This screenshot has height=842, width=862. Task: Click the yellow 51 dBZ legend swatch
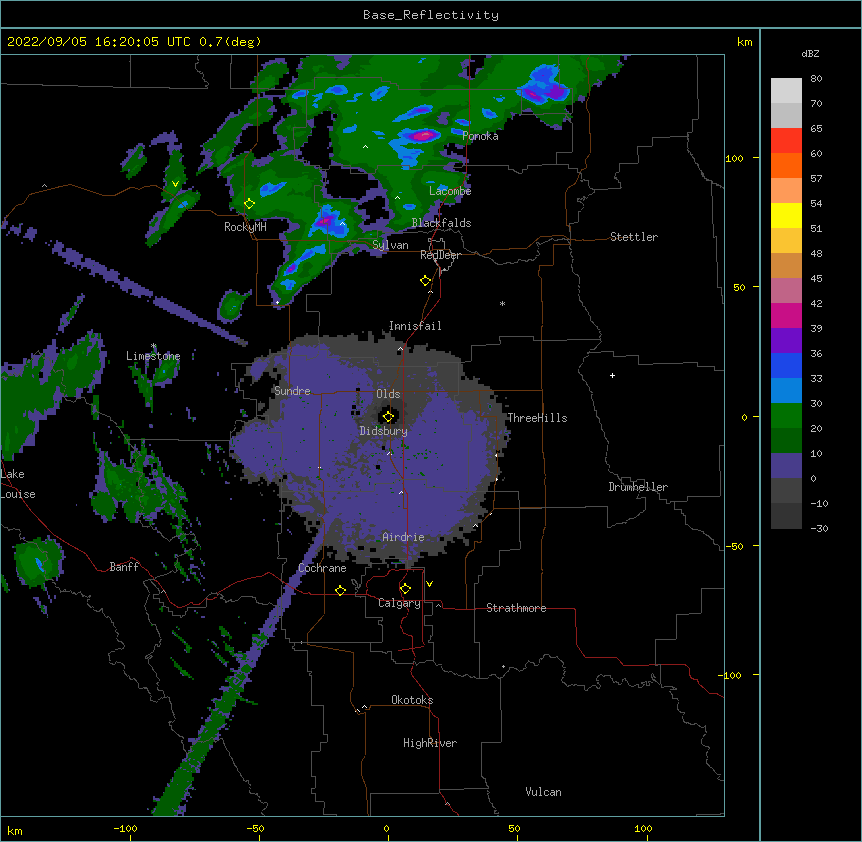[786, 215]
